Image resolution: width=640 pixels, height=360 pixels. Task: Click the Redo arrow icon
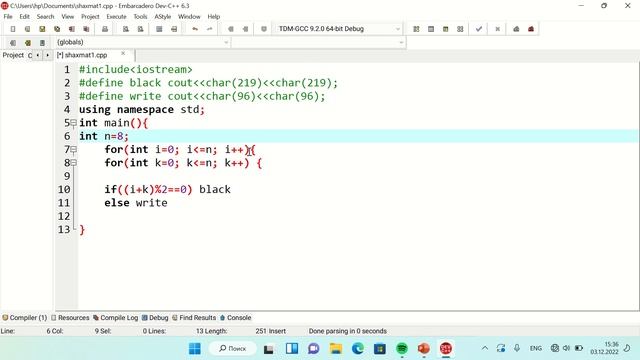(x=209, y=29)
